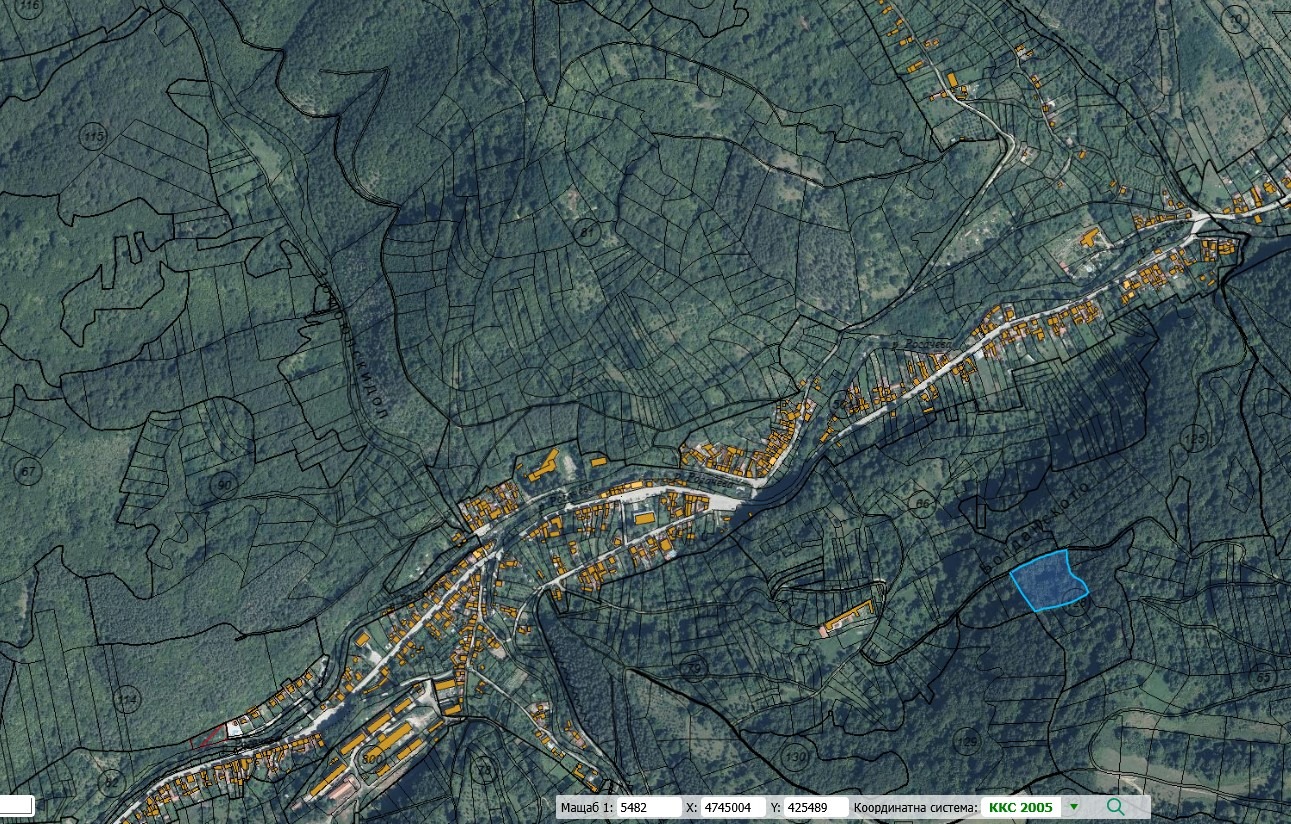Click the circled 29 area marker
The image size is (1291, 824).
pyautogui.click(x=692, y=667)
